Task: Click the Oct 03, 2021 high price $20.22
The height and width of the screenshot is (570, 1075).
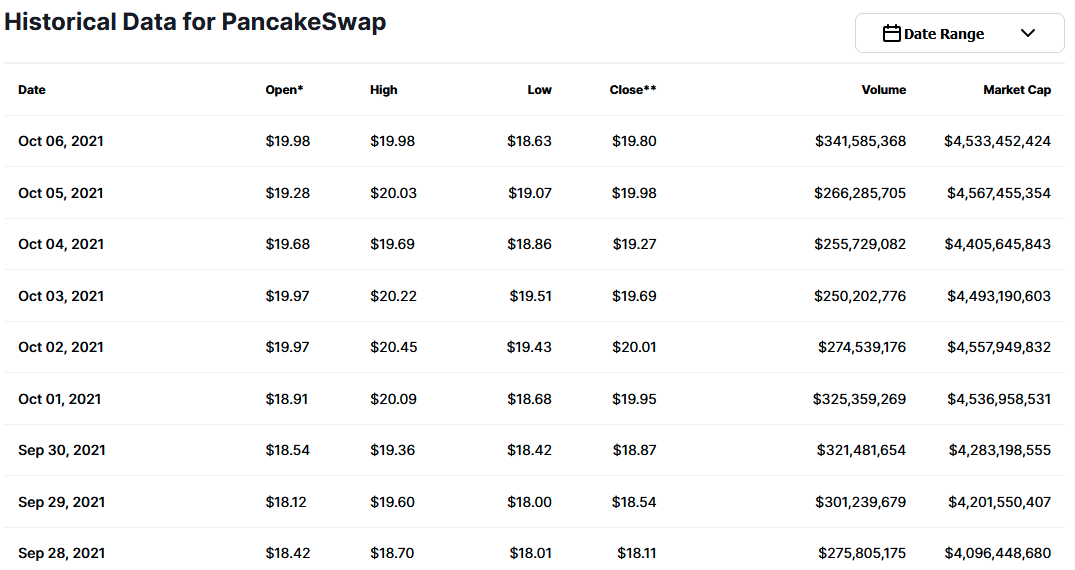Action: (x=394, y=296)
